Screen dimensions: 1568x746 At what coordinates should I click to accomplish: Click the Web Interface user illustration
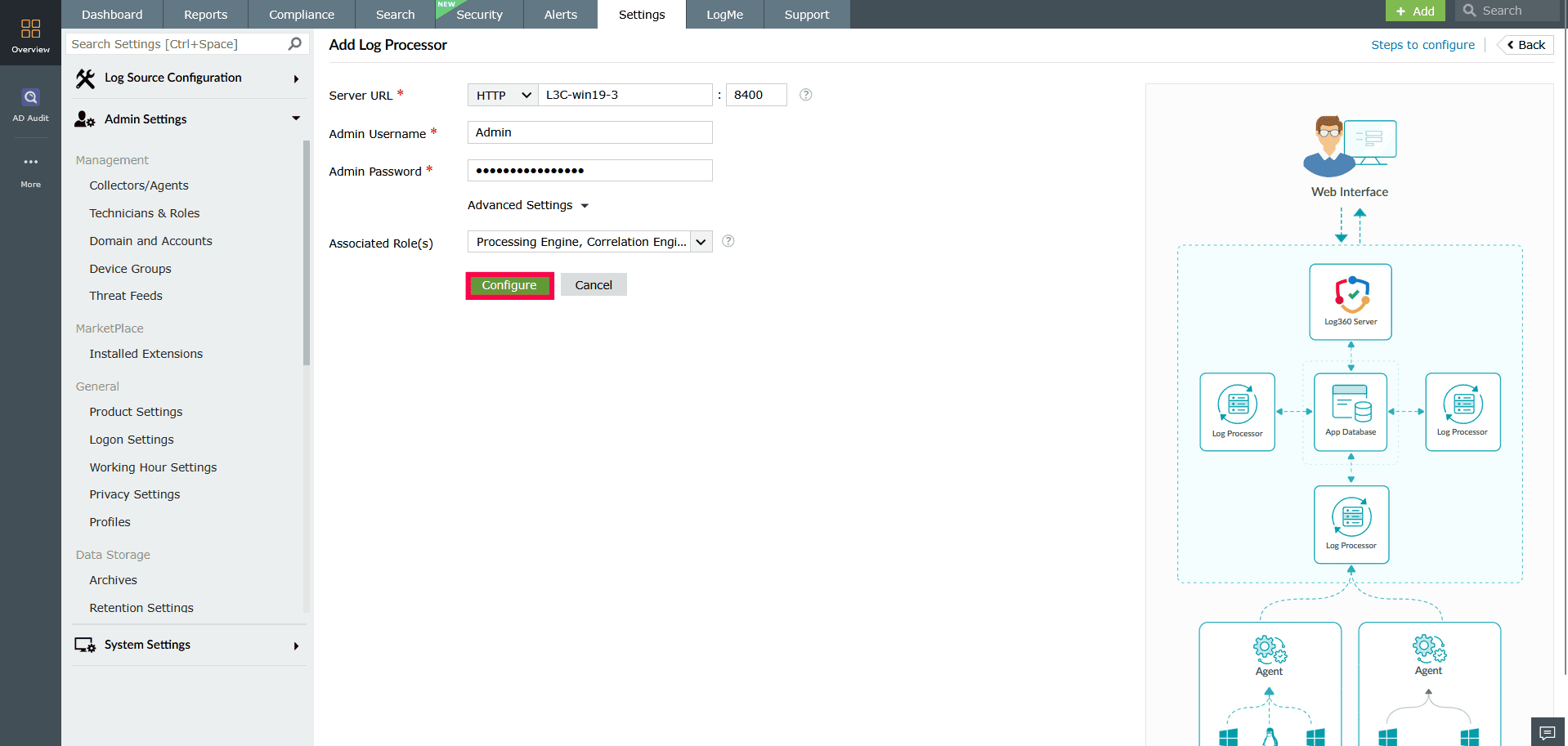click(x=1350, y=146)
